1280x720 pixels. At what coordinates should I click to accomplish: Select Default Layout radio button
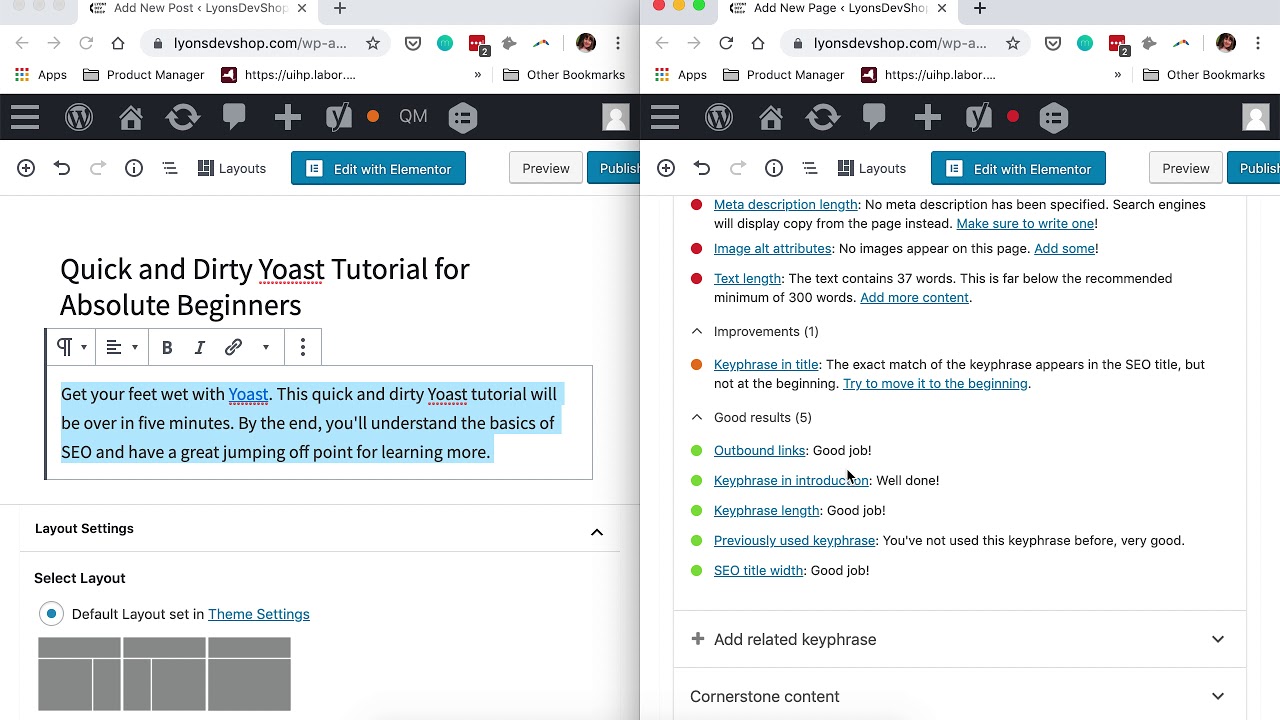click(x=51, y=614)
